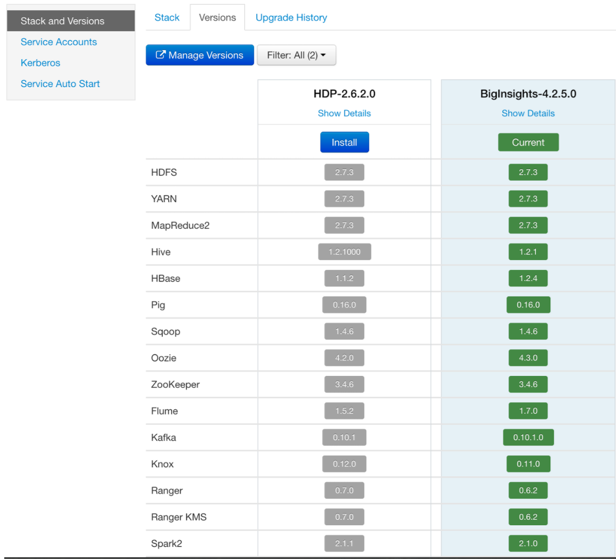Click HDP Flume version 1.5.2 badge

point(344,411)
